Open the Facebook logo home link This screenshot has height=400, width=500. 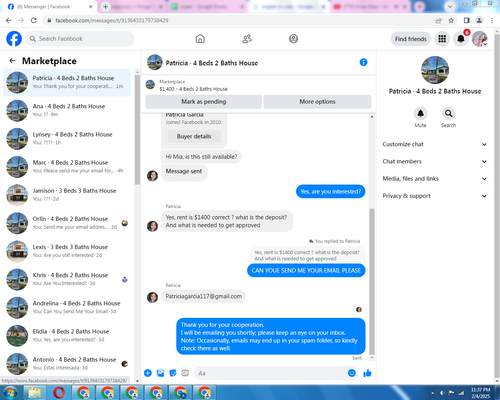coord(14,39)
